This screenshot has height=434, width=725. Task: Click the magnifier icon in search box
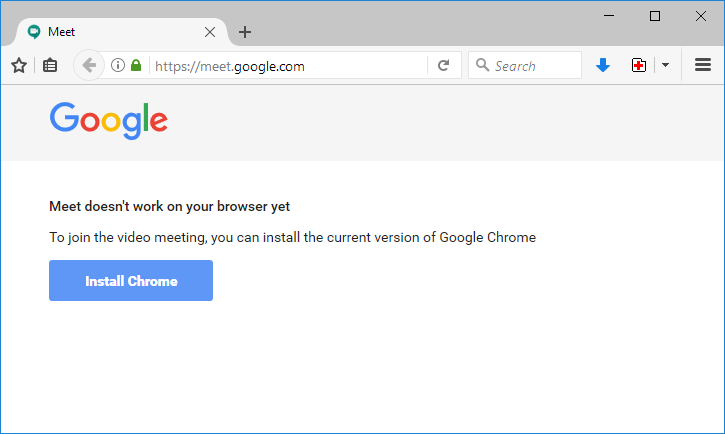point(482,66)
